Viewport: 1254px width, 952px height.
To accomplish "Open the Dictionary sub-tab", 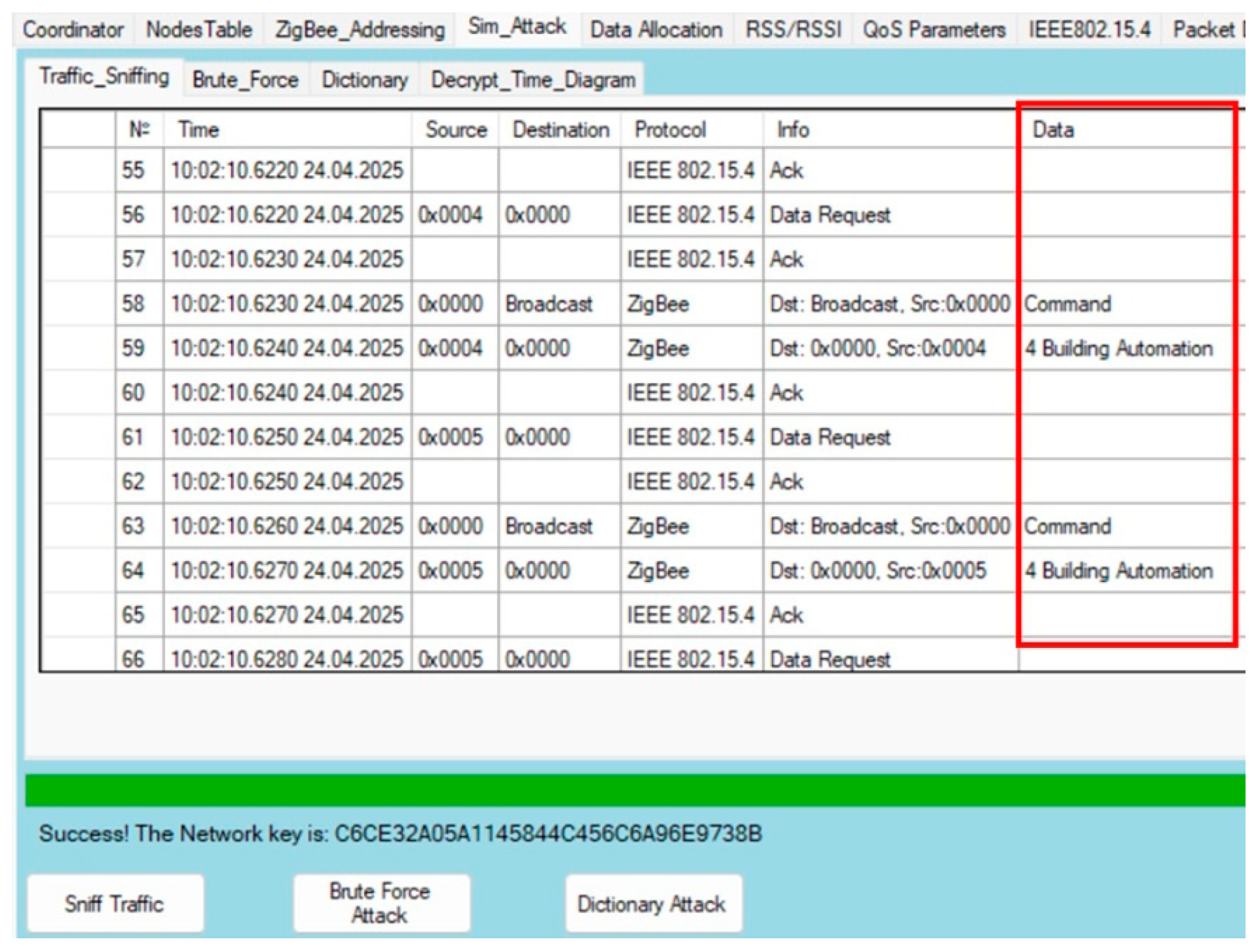I will pyautogui.click(x=365, y=80).
